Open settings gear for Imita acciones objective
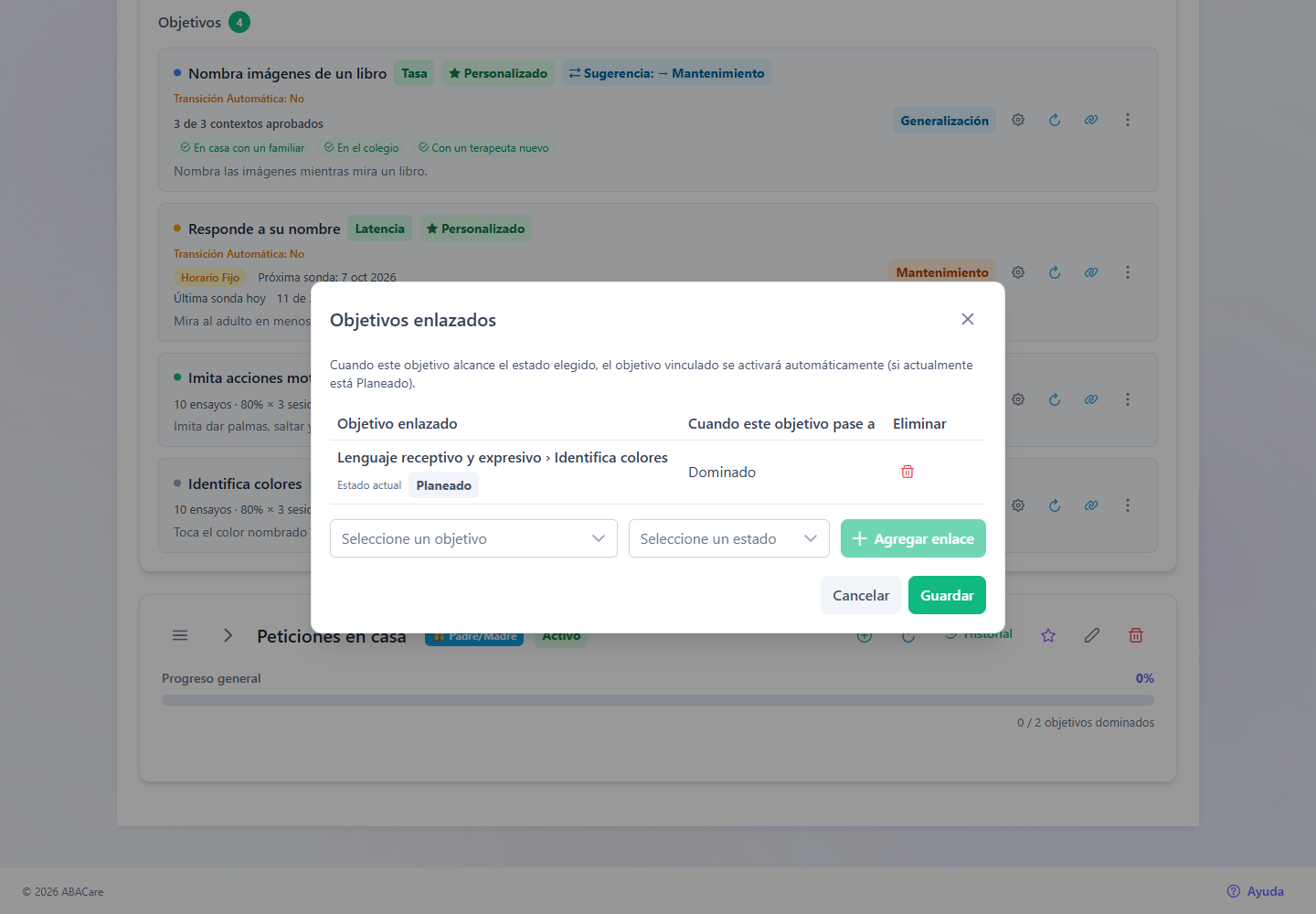Image resolution: width=1316 pixels, height=914 pixels. click(x=1018, y=399)
